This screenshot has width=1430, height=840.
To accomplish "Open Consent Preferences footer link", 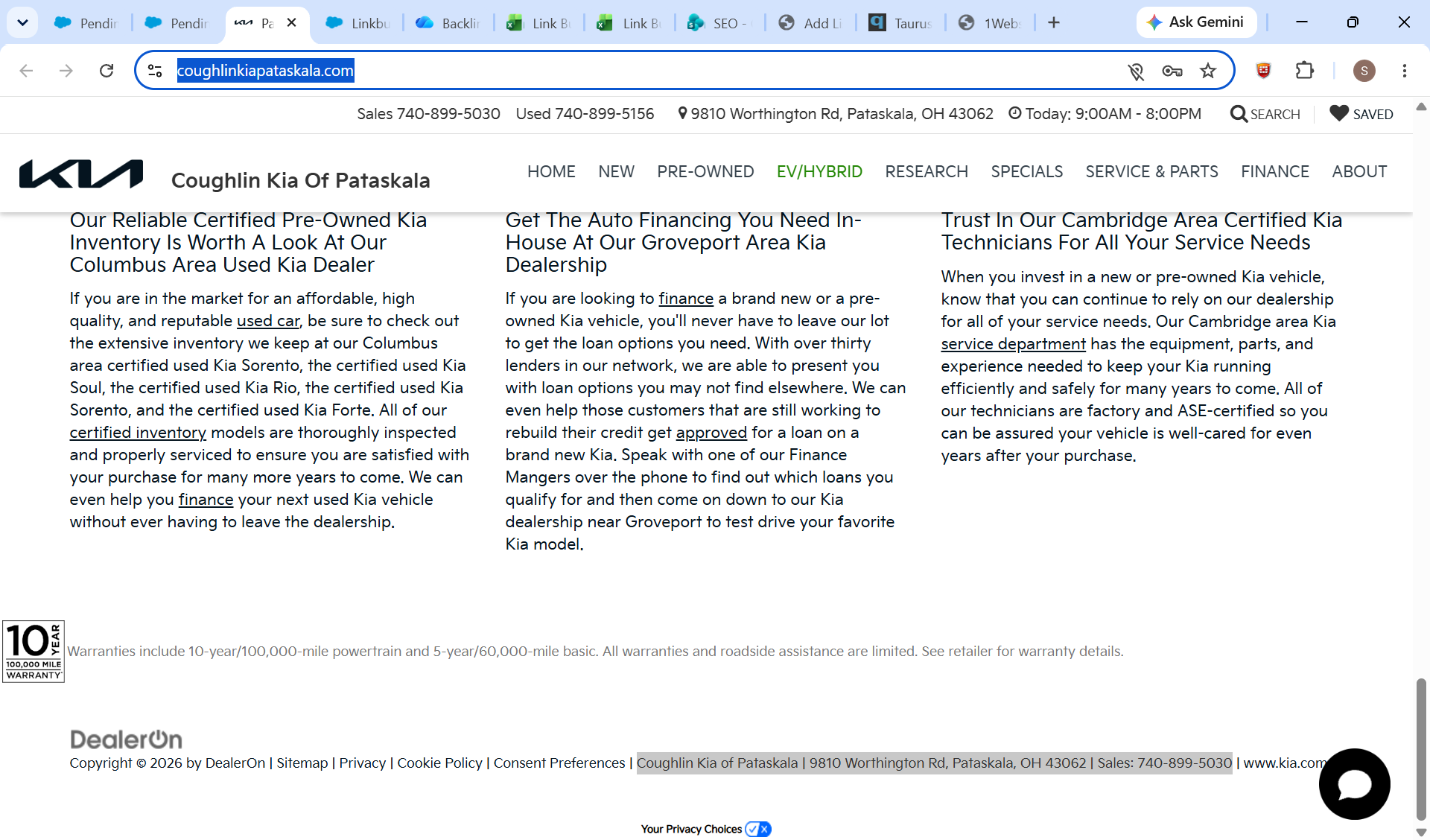I will coord(559,763).
